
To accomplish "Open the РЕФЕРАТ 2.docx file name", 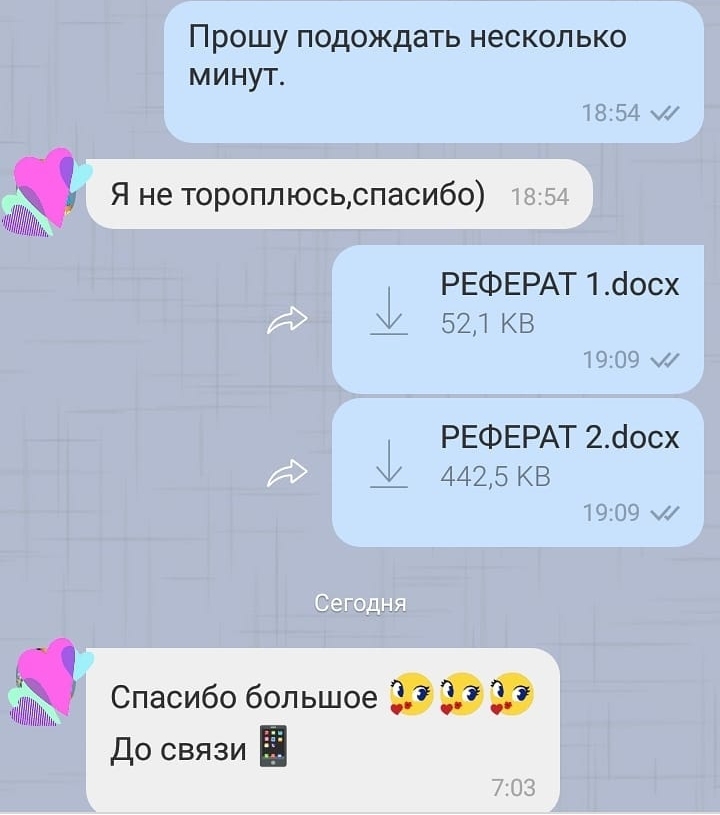I will 560,437.
